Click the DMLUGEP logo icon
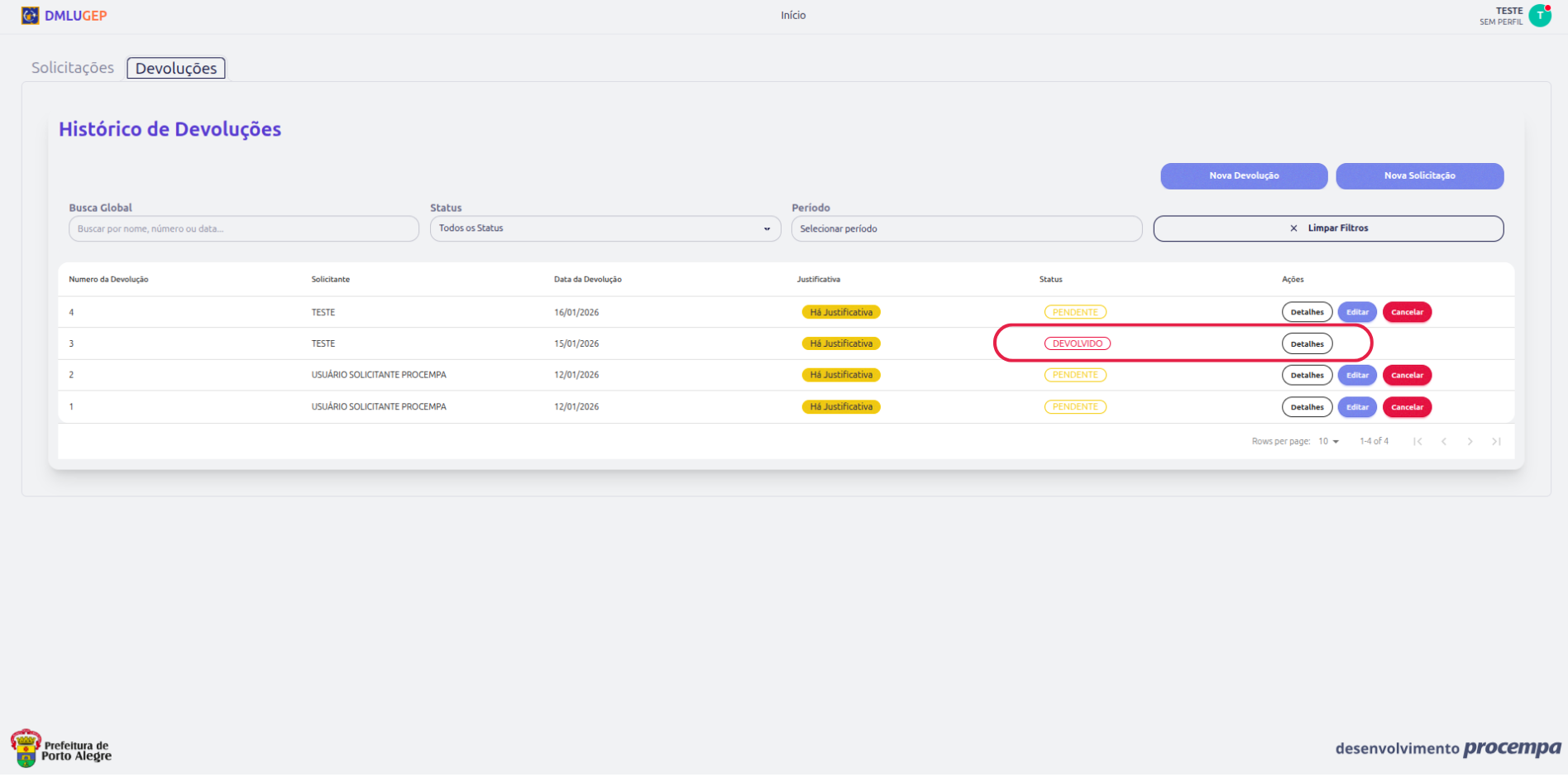This screenshot has width=1568, height=782. coord(30,16)
